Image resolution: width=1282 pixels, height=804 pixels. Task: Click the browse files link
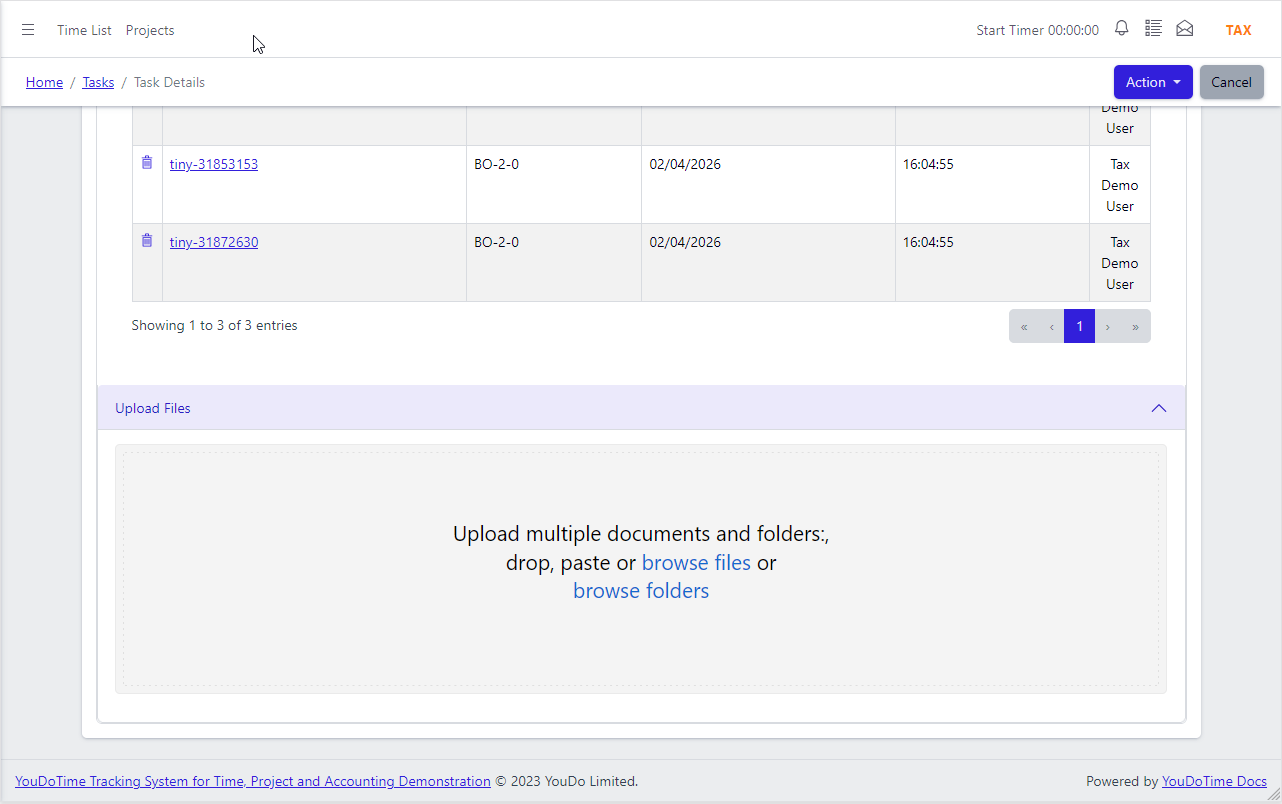pyautogui.click(x=696, y=562)
